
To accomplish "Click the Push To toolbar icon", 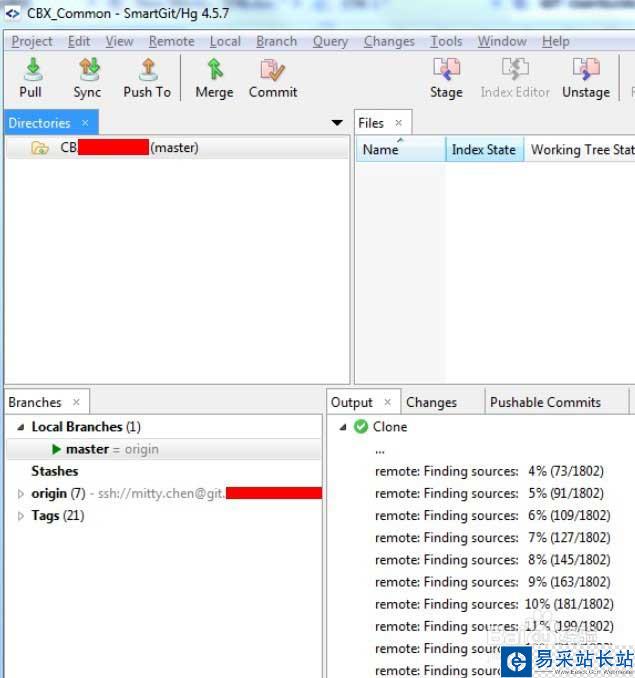I will (148, 69).
